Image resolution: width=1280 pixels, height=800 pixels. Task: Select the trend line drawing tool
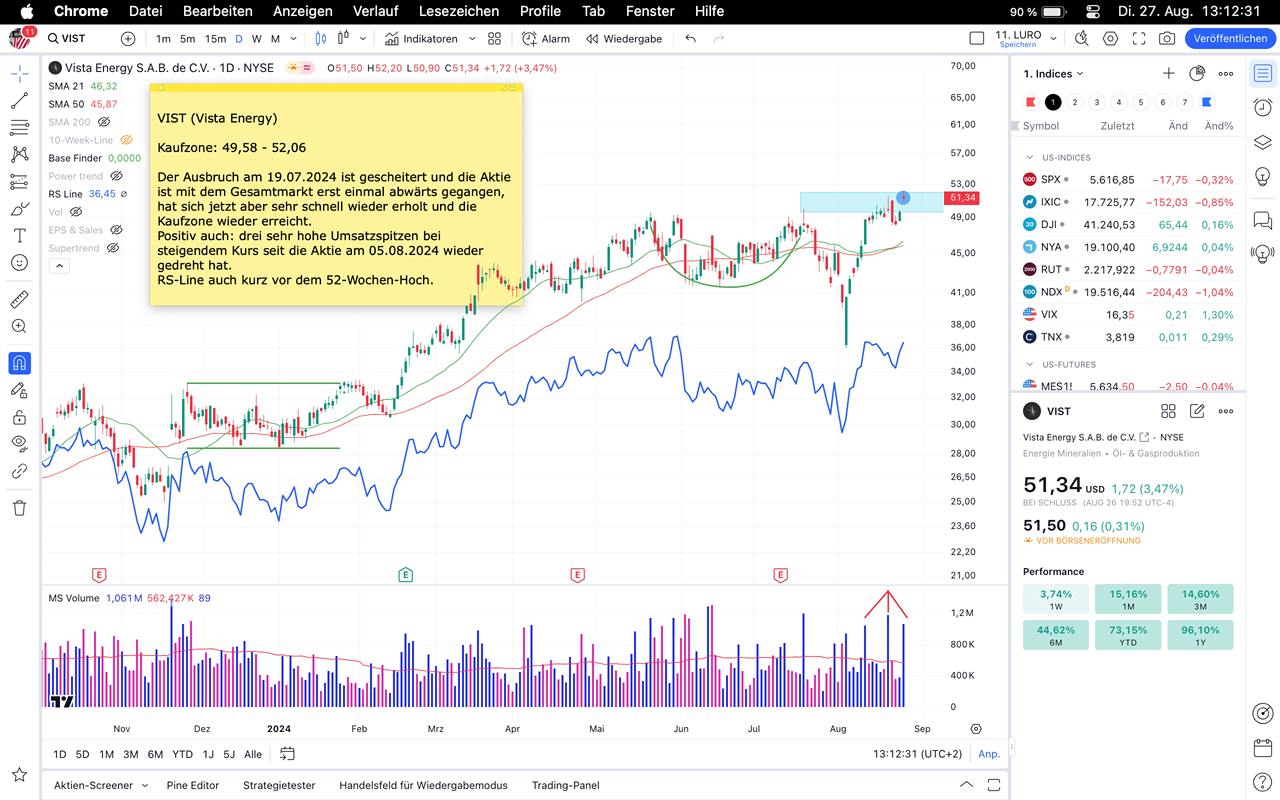pos(19,101)
